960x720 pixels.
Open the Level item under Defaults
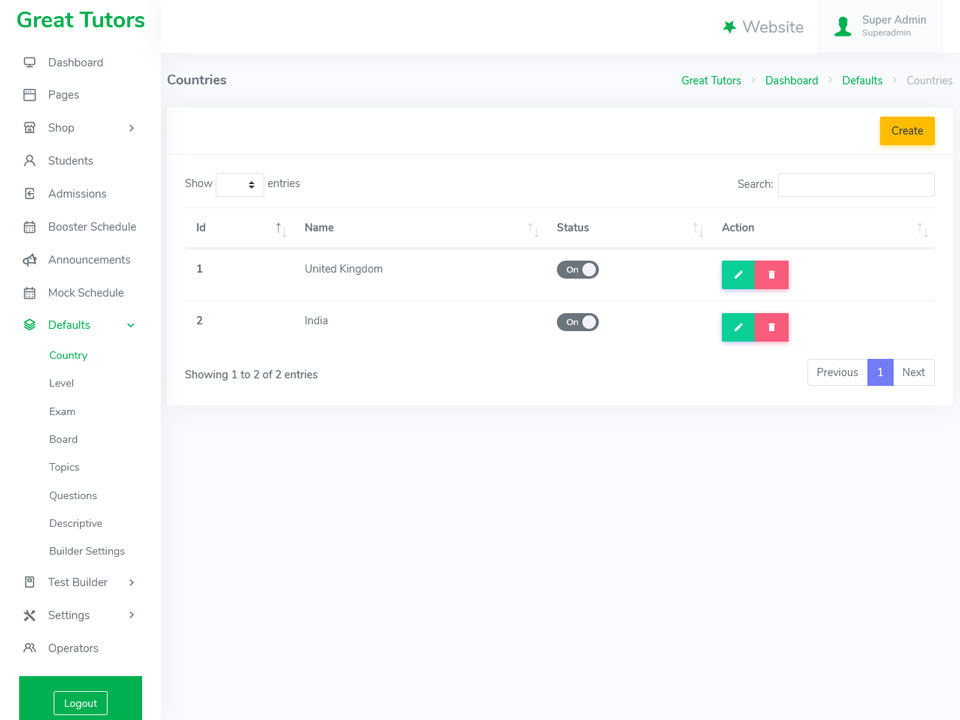tap(61, 383)
